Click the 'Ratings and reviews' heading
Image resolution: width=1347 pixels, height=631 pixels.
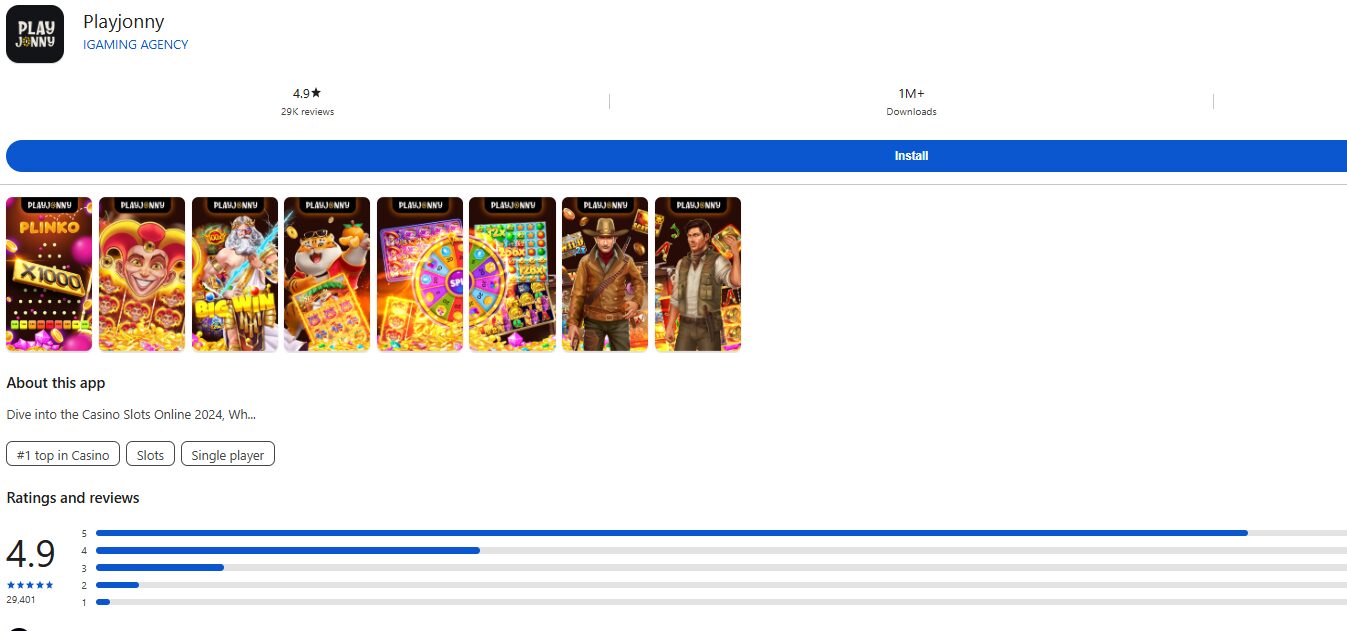pyautogui.click(x=73, y=498)
